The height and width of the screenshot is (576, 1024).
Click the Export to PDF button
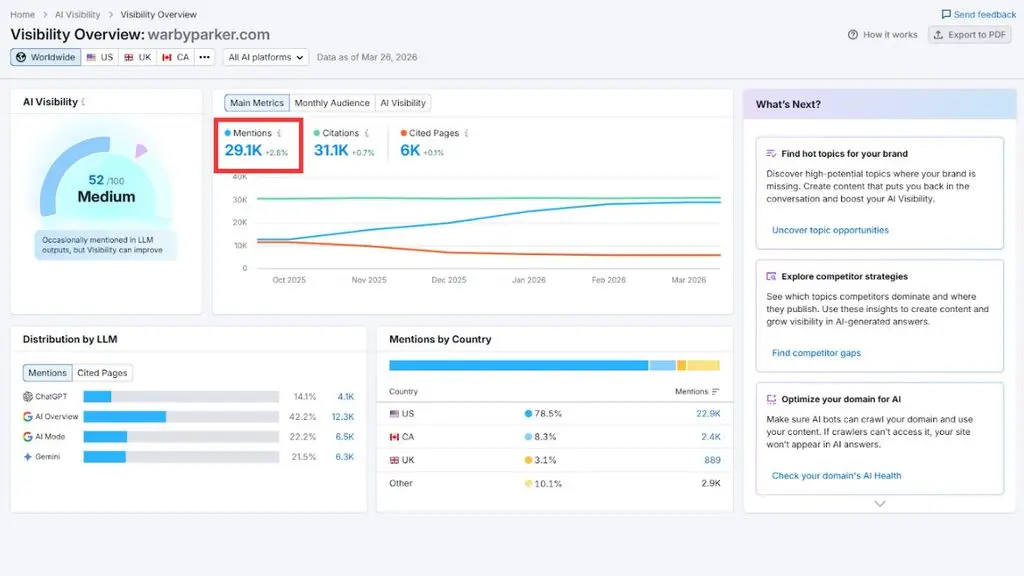click(x=970, y=35)
